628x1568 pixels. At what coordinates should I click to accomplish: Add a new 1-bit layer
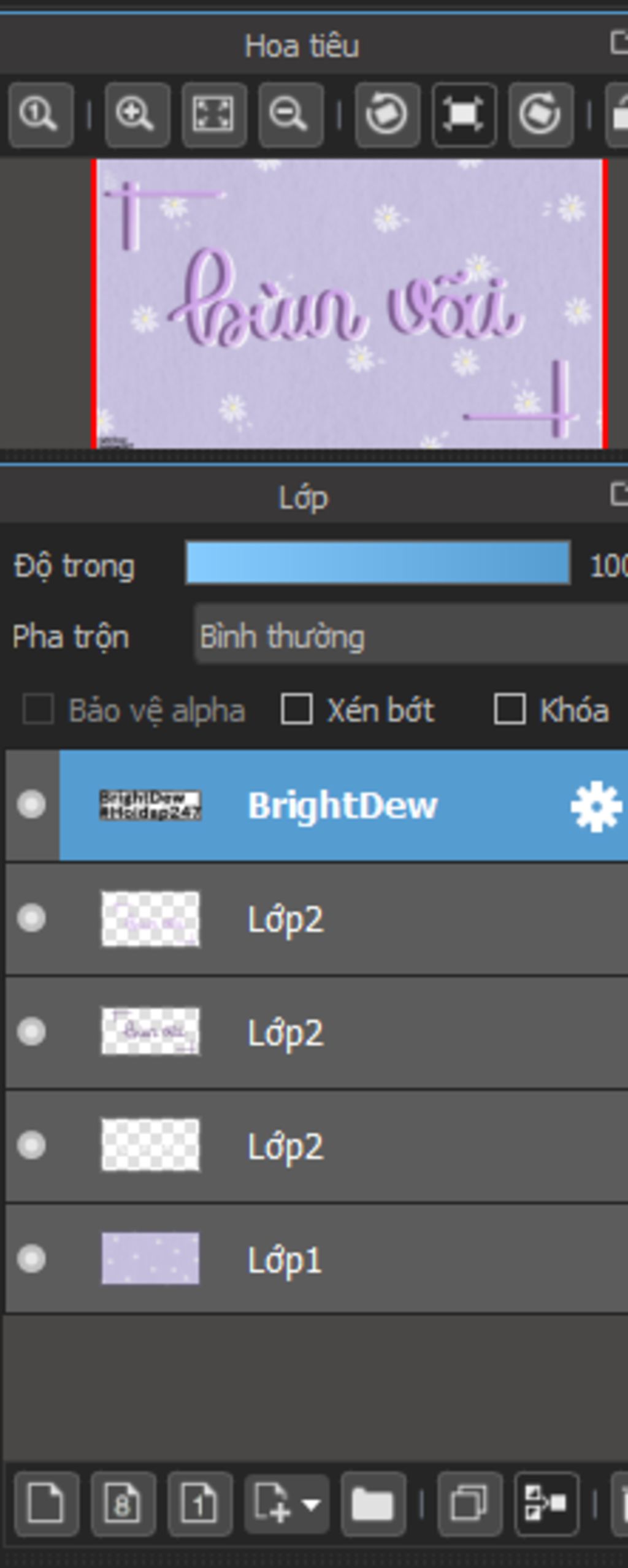pyautogui.click(x=200, y=1503)
